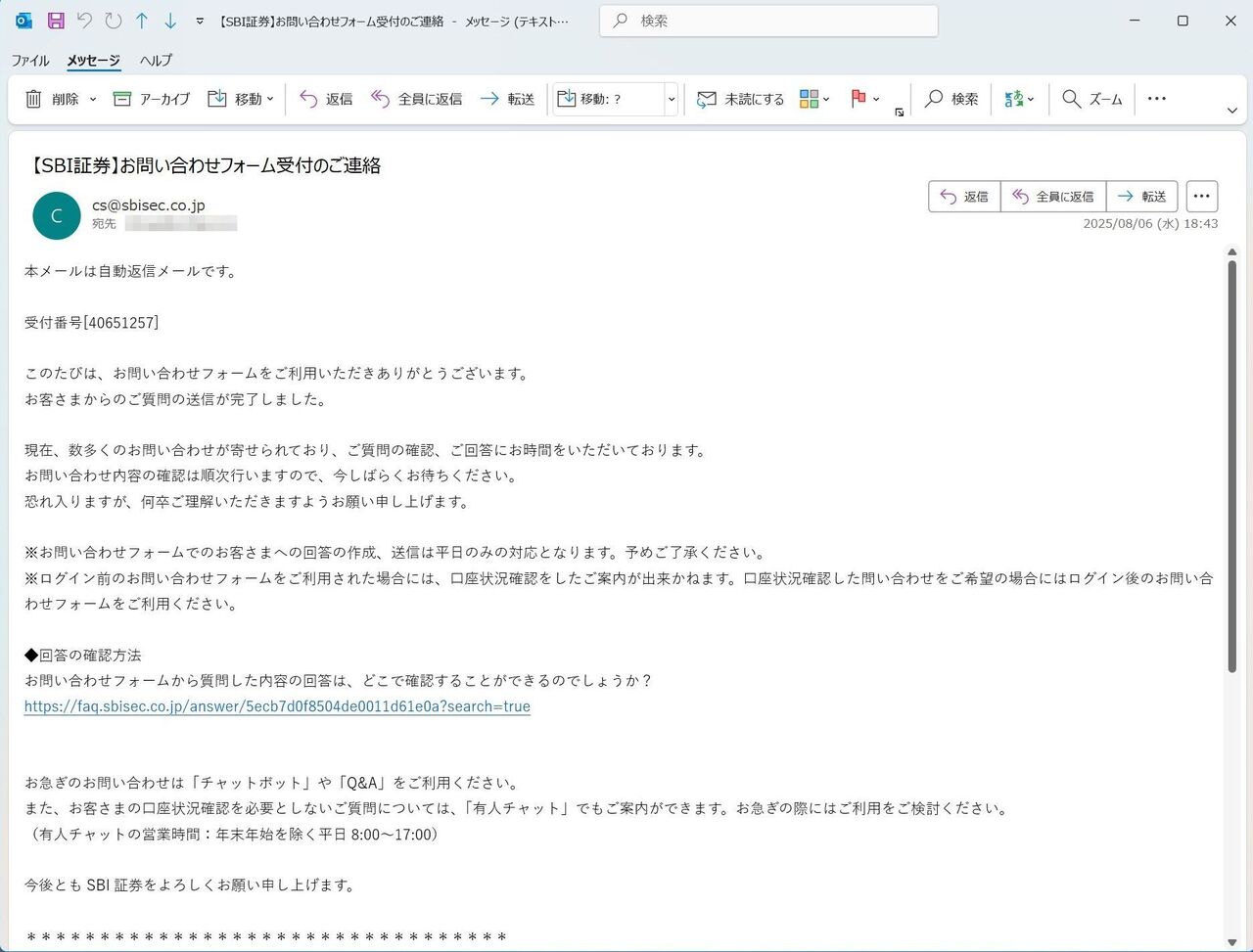Expand the quick steps gallery dropdown arrow
Screen dimensions: 1253x952
coord(672,99)
